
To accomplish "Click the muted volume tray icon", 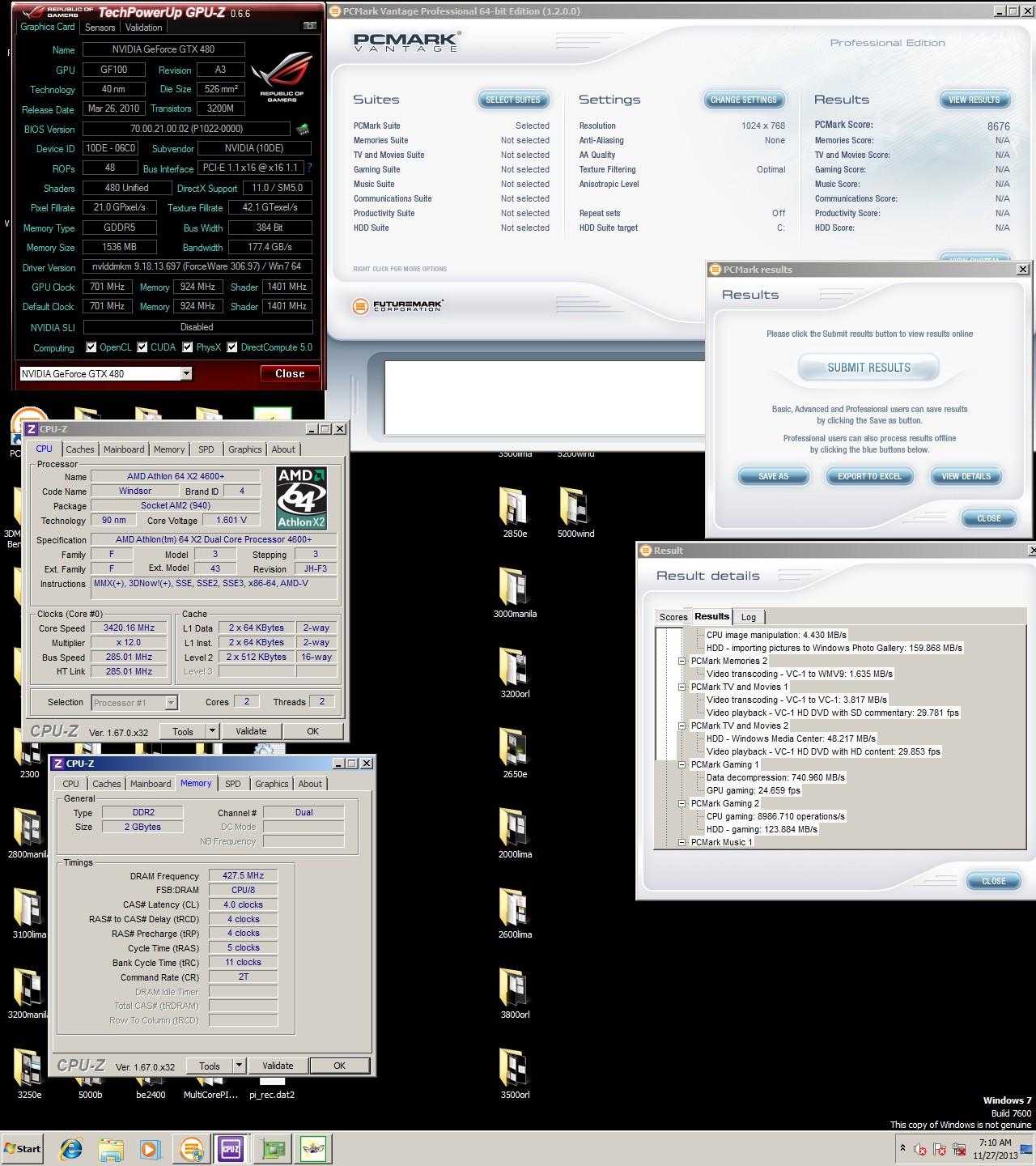I will (919, 1149).
